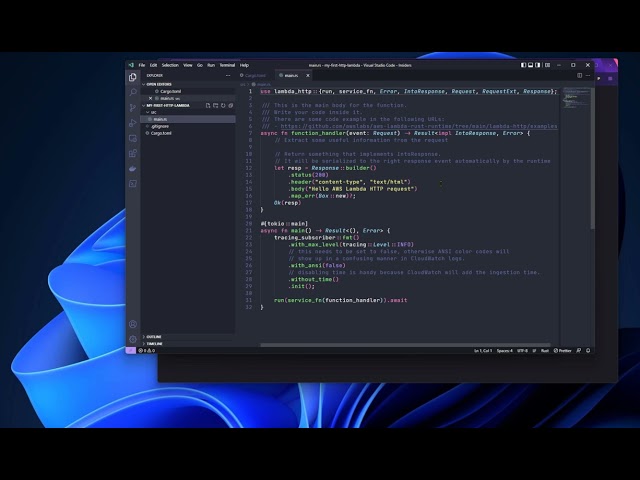Image resolution: width=640 pixels, height=480 pixels.
Task: Click the feedback icon in status bar
Action: 578,351
